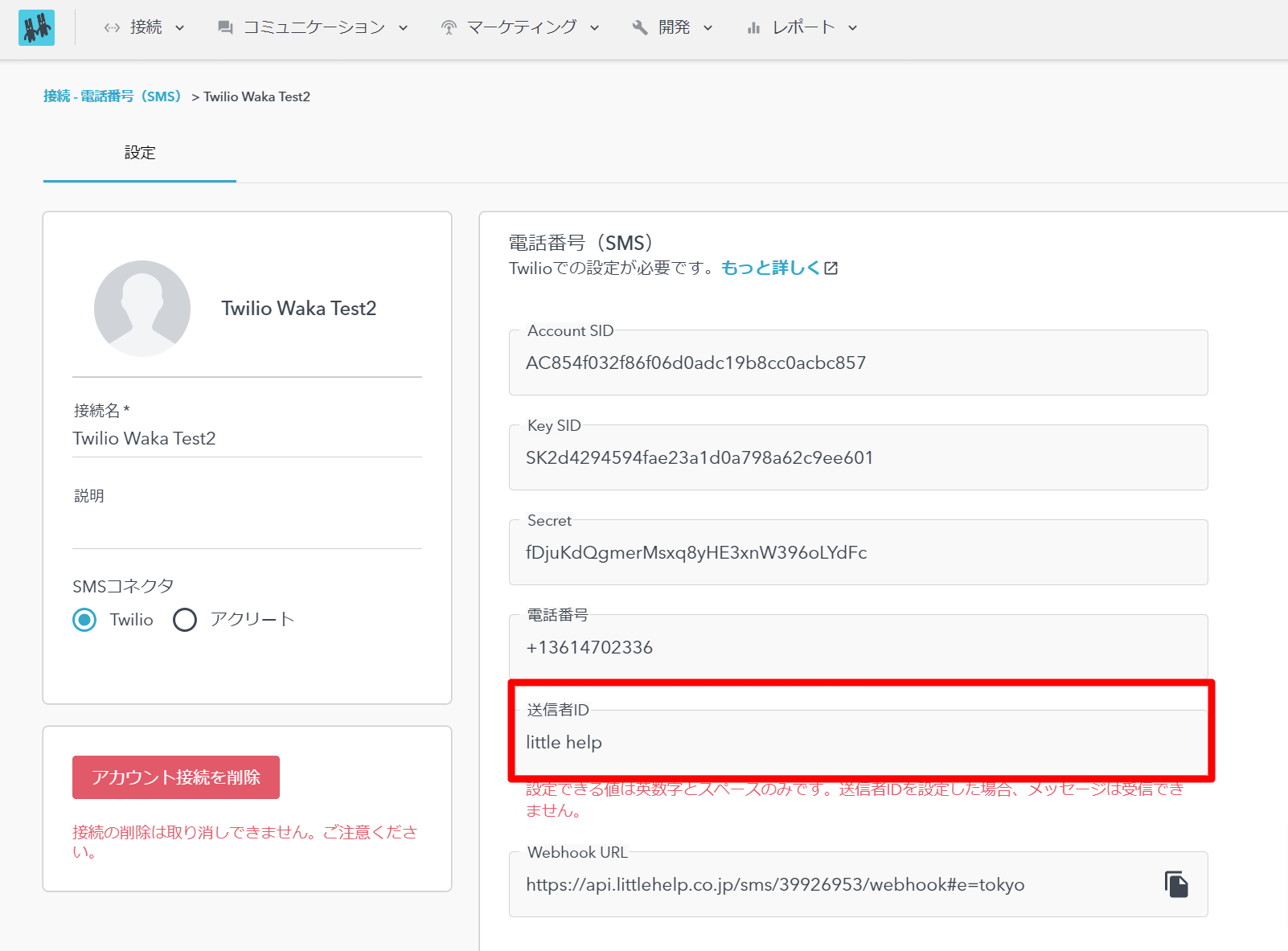Click the chat bubble communication icon
This screenshot has width=1288, height=951.
click(225, 28)
